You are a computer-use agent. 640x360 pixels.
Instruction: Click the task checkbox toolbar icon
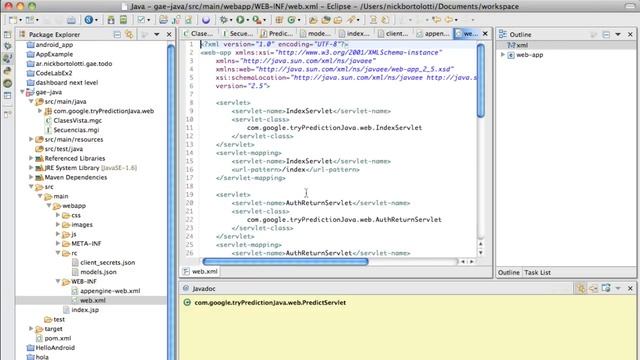point(141,20)
